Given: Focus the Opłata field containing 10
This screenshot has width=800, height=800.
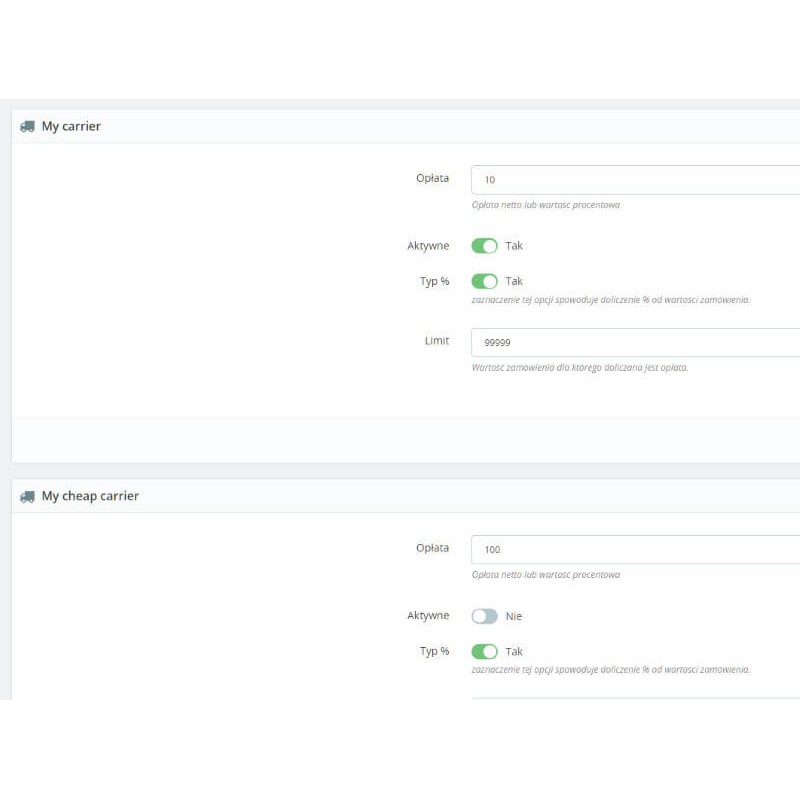Looking at the screenshot, I should click(635, 180).
